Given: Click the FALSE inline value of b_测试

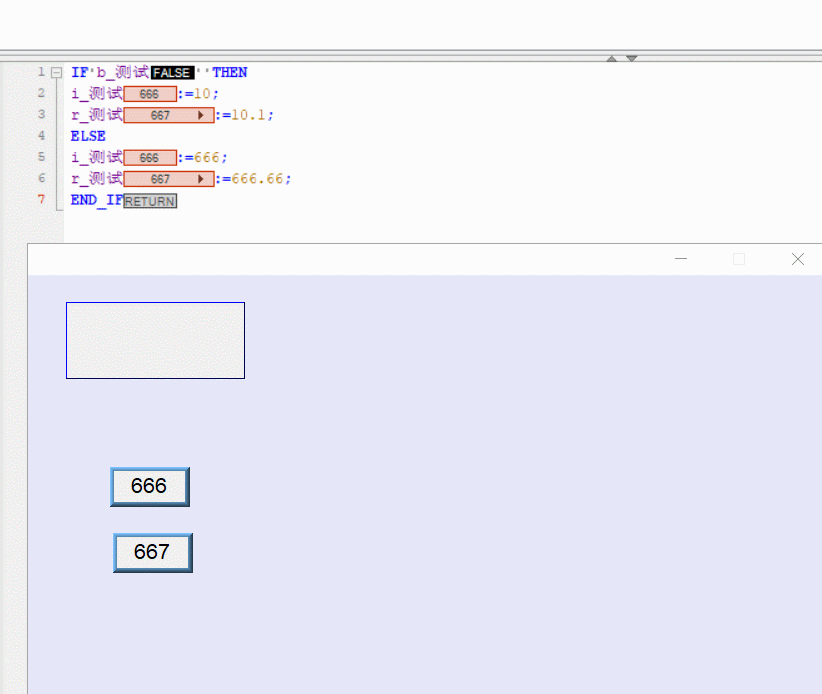Looking at the screenshot, I should click(x=172, y=73).
